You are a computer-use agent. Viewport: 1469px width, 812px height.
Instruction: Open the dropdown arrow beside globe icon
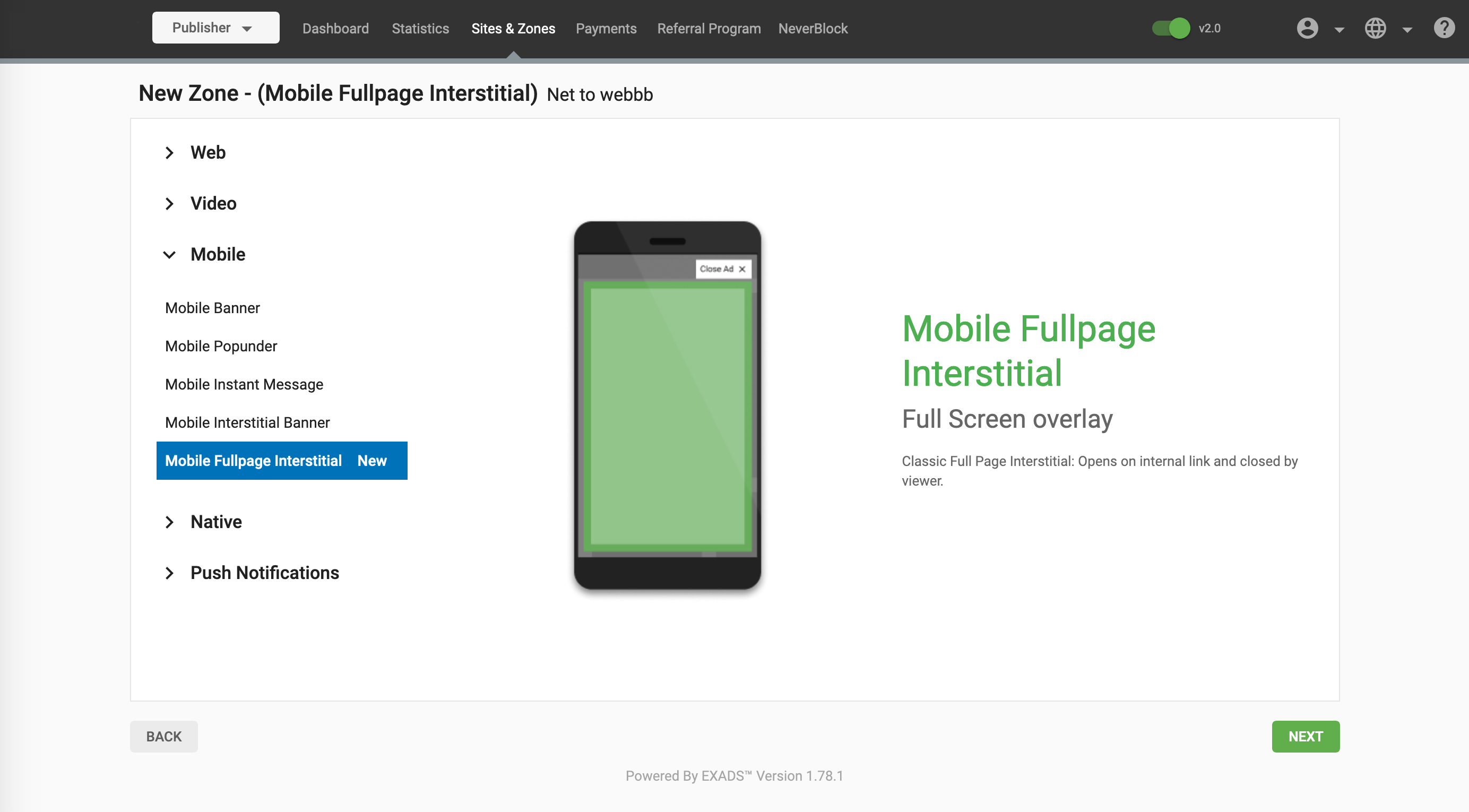tap(1407, 30)
